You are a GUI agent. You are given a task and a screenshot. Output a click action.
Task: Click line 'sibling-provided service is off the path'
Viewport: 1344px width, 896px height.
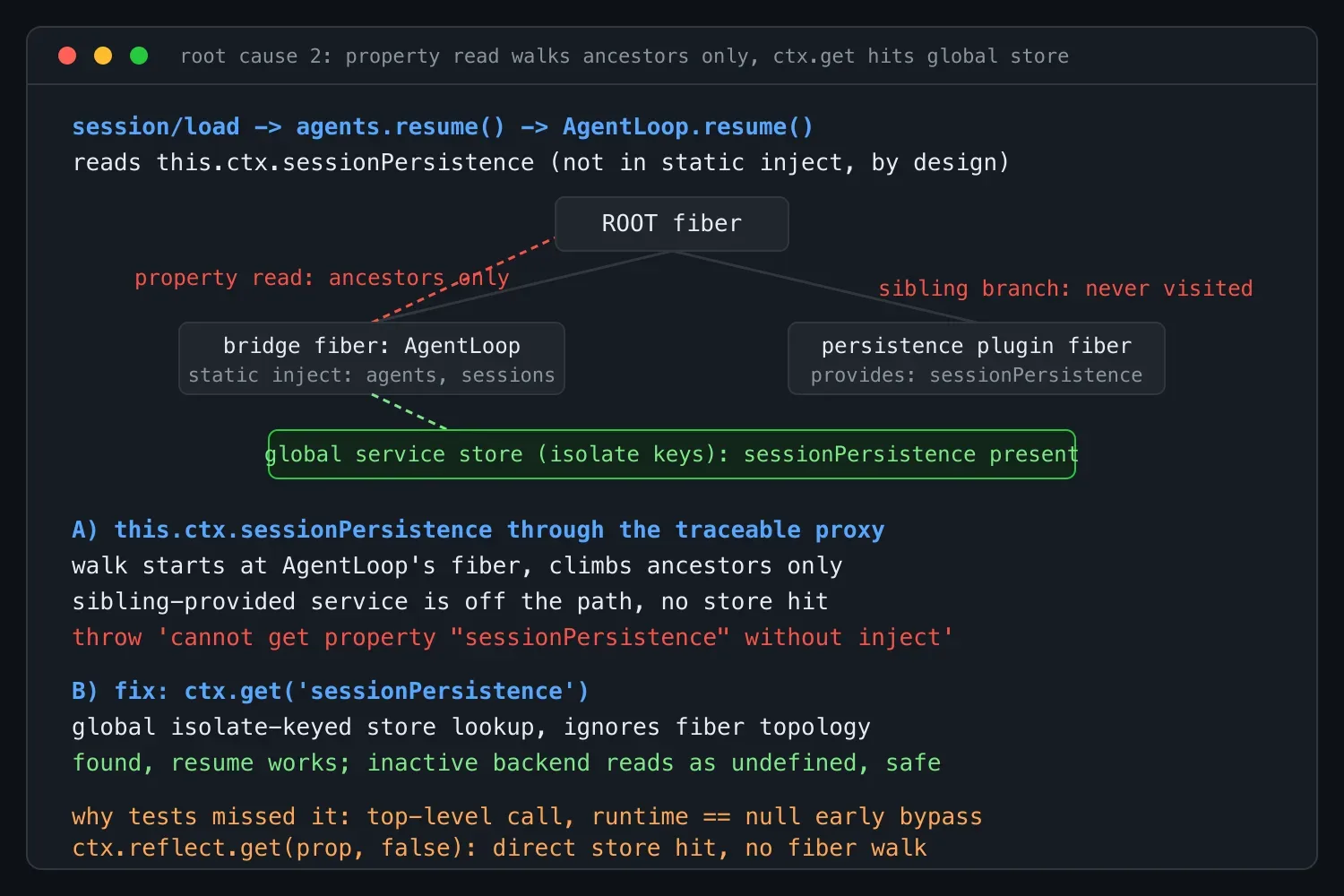tap(450, 602)
